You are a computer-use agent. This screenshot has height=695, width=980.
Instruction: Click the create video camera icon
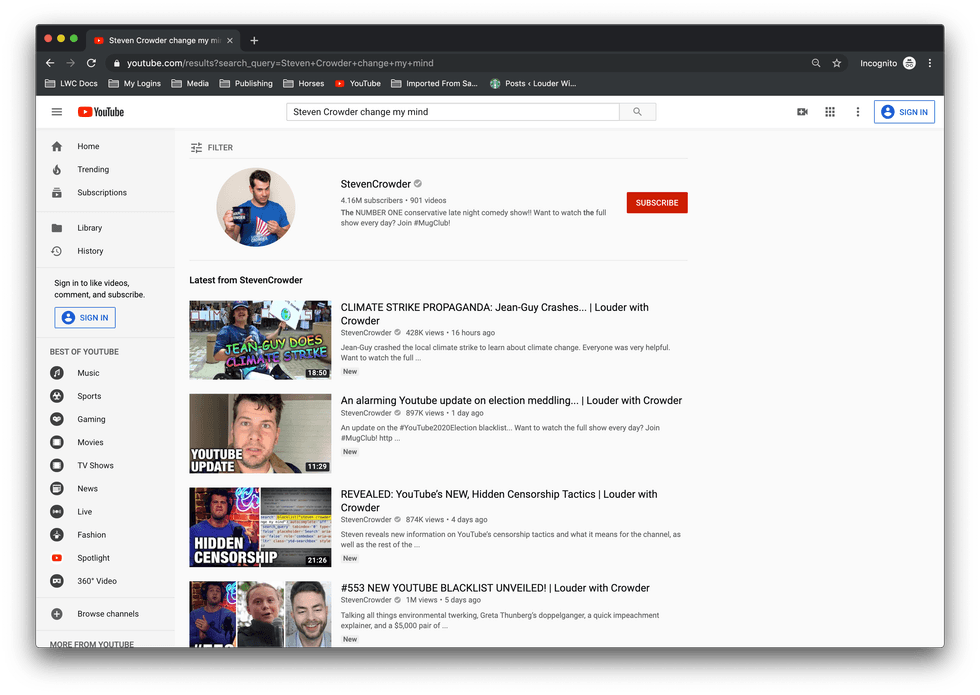tap(802, 112)
